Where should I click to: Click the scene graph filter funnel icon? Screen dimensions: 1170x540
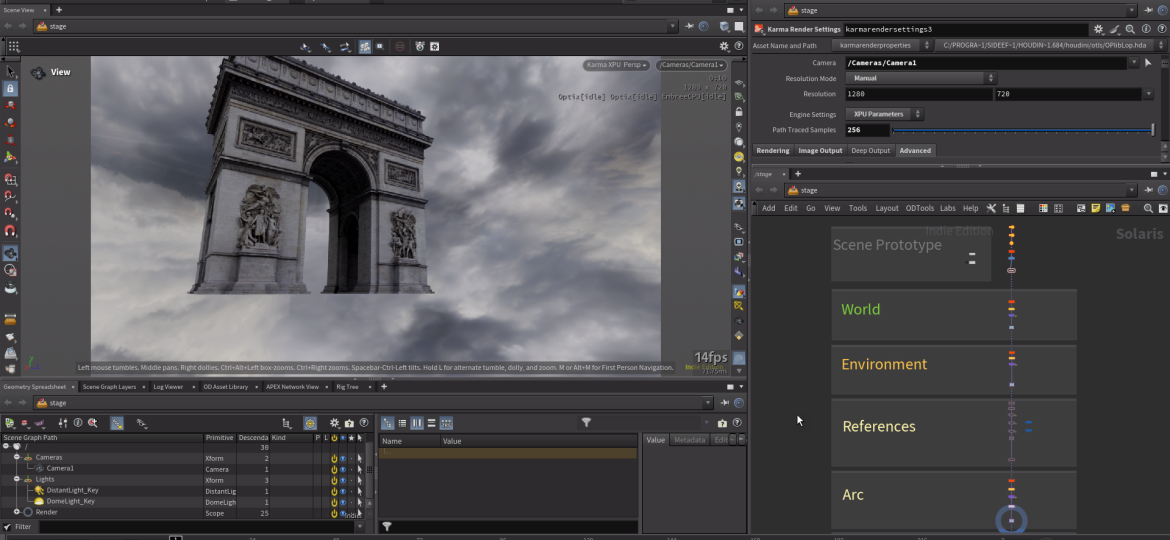point(586,423)
